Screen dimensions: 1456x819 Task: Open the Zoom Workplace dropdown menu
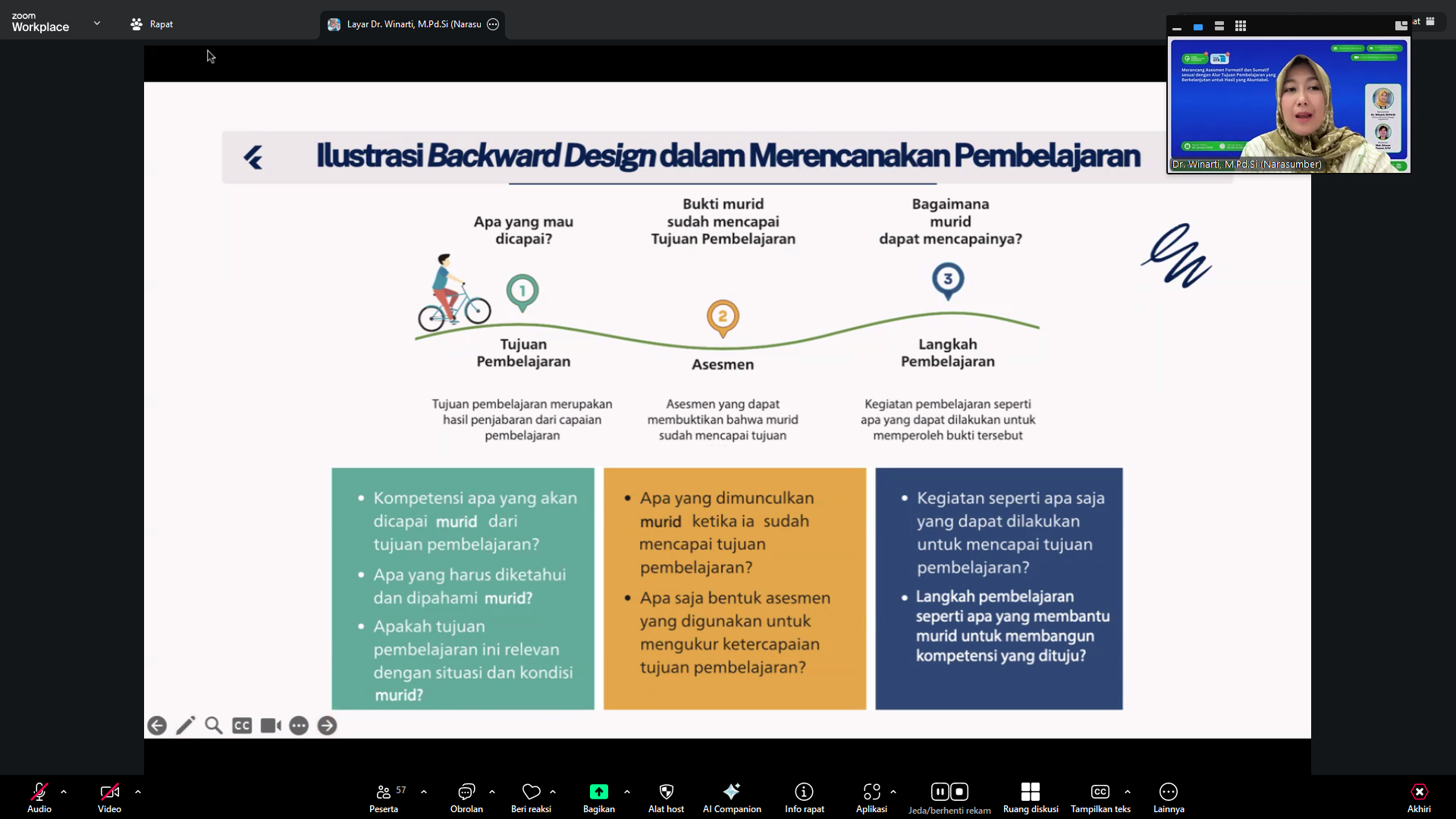97,24
